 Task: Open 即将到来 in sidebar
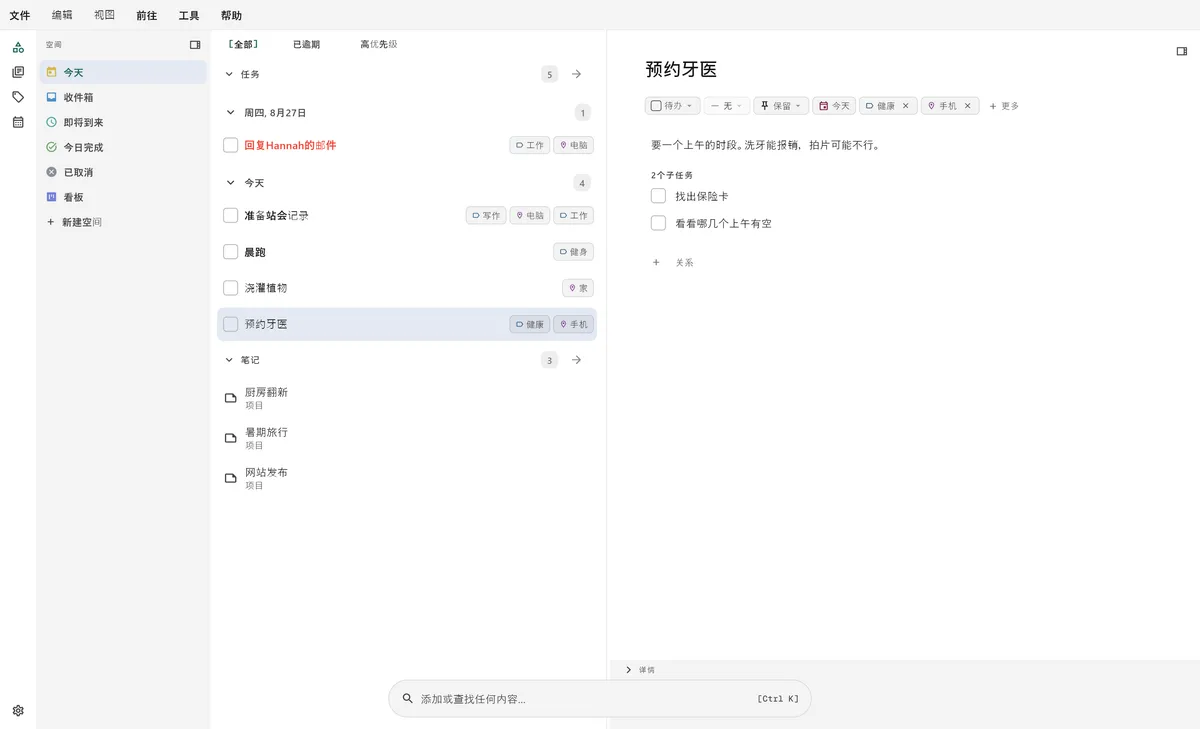(x=123, y=122)
